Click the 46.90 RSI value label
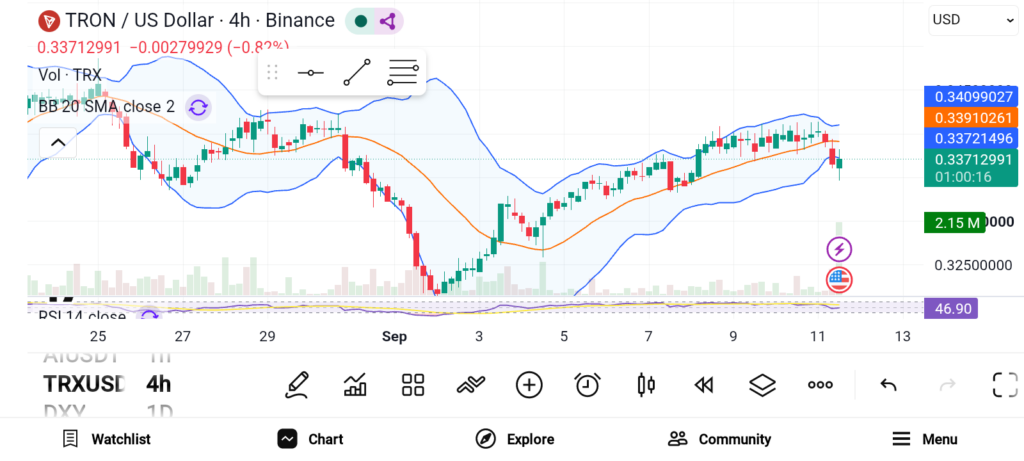The width and height of the screenshot is (1024, 461). click(x=951, y=308)
